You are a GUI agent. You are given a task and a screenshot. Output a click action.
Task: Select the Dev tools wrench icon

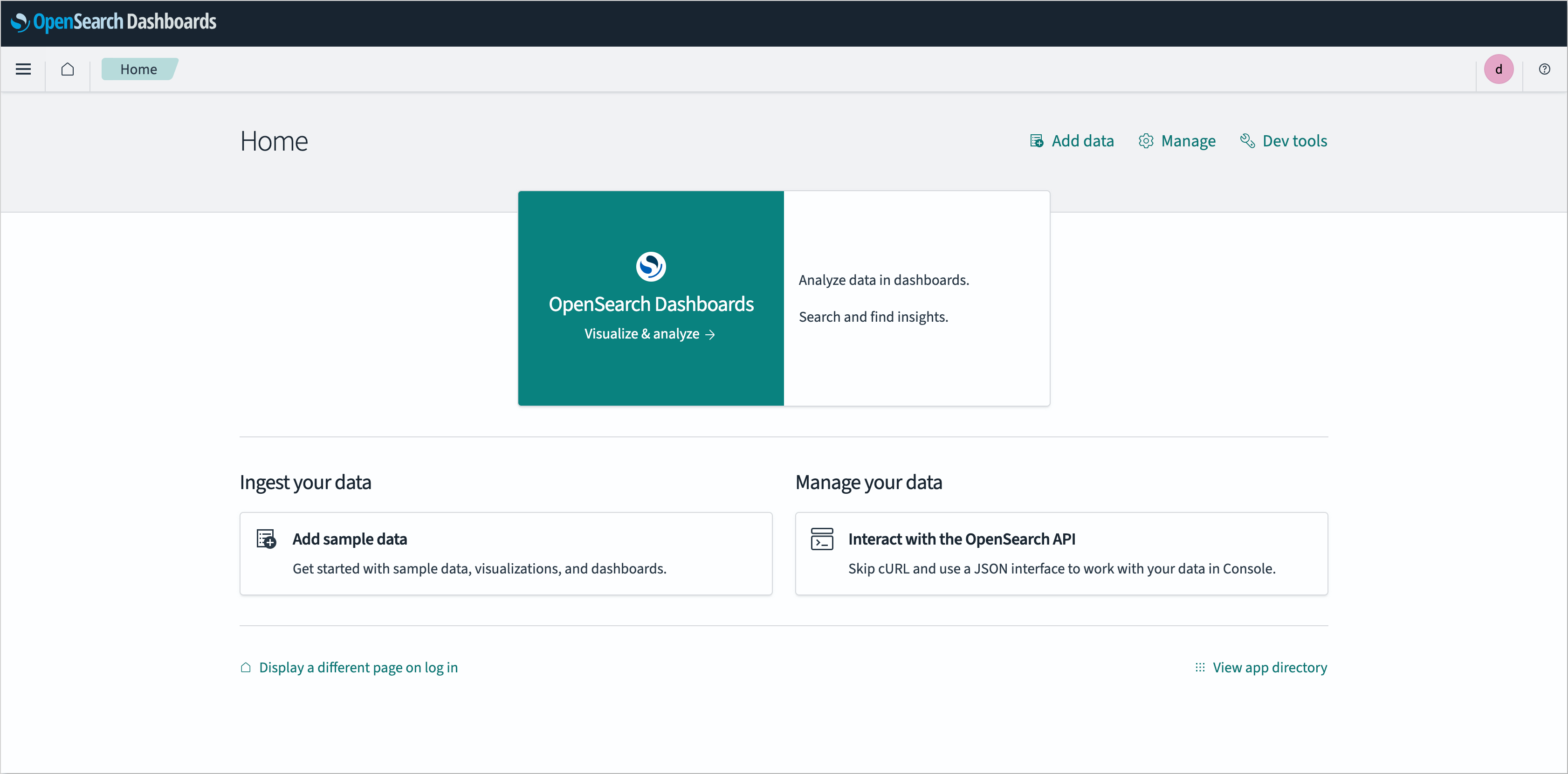click(1248, 141)
